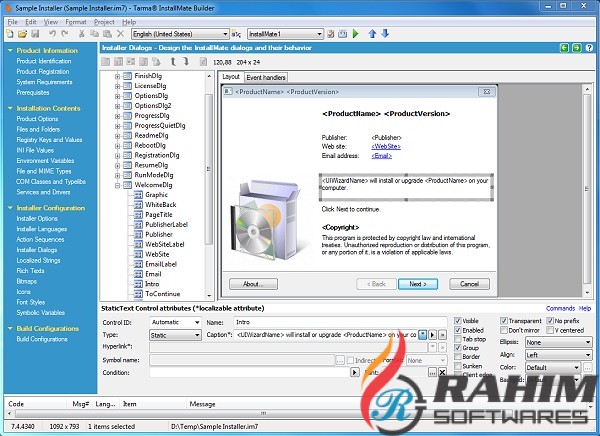Screen dimensions: 600x436
Task: Open Installer Dialogs in left sidebar
Action: (37, 250)
